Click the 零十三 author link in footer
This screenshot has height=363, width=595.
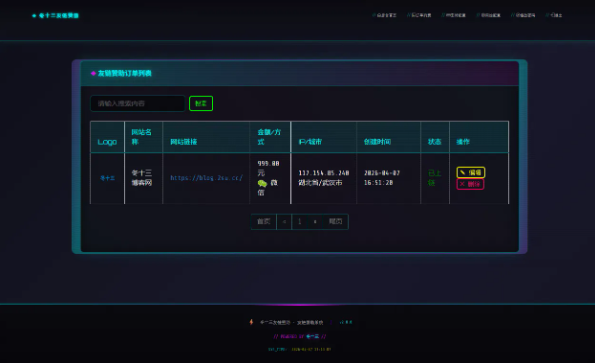coord(312,336)
